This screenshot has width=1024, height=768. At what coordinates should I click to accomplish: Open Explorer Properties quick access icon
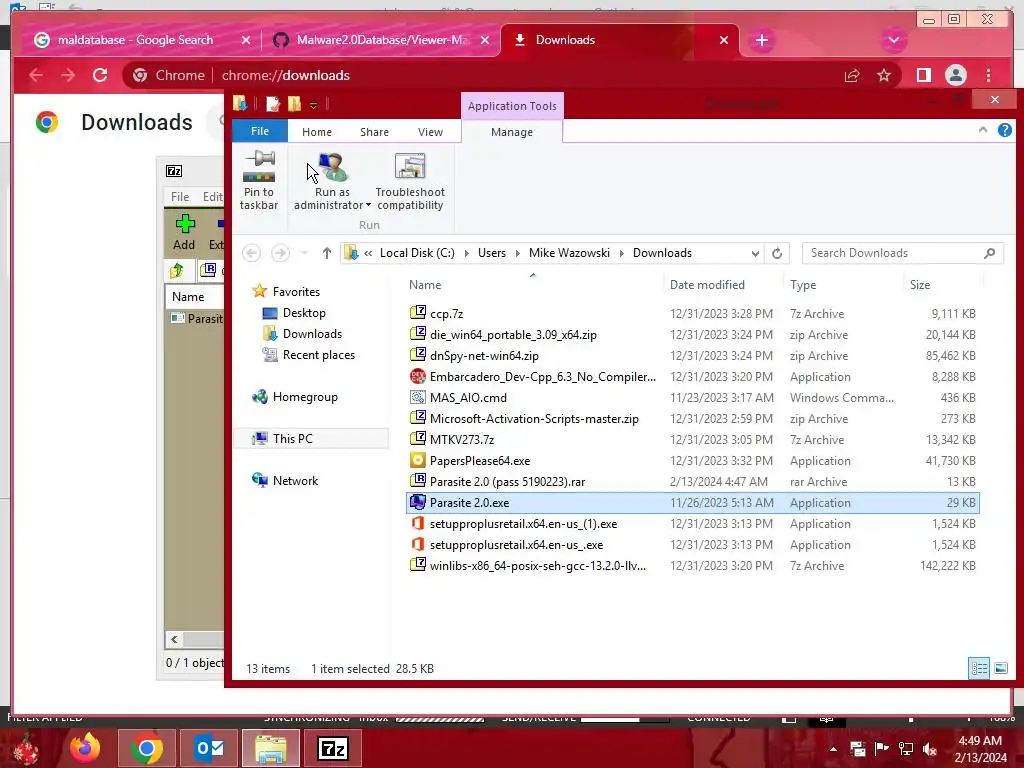(273, 104)
